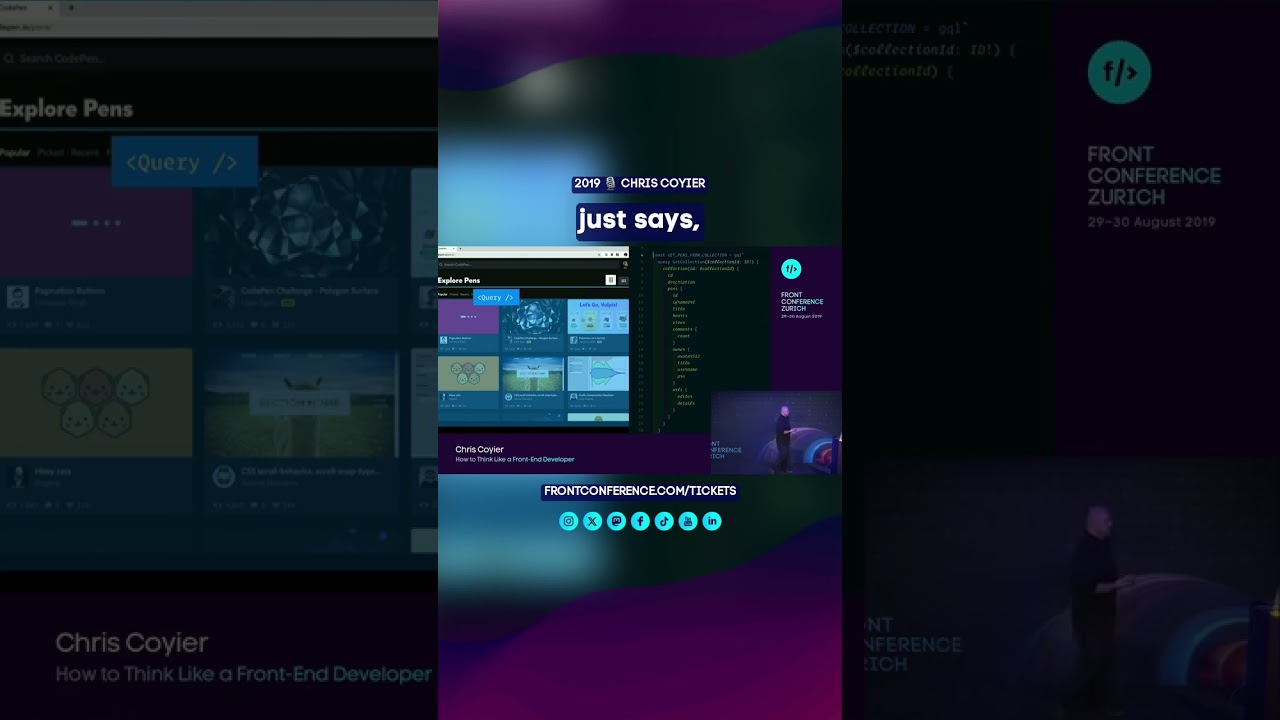Open the X (Twitter) social icon
The width and height of the screenshot is (1280, 720).
[593, 521]
